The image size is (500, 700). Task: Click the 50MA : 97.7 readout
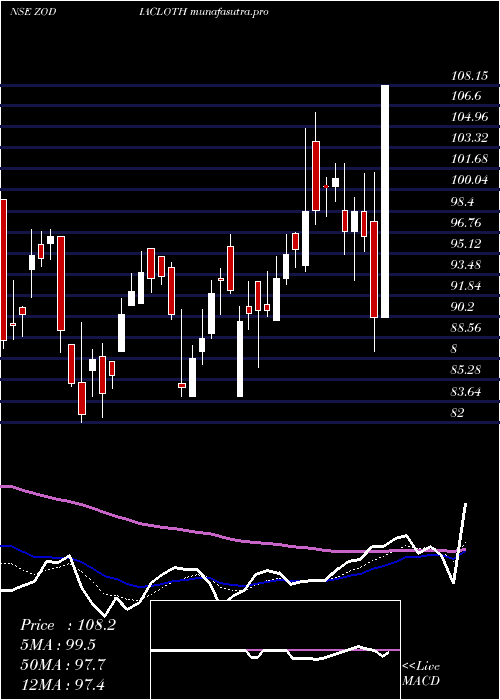[x=63, y=664]
